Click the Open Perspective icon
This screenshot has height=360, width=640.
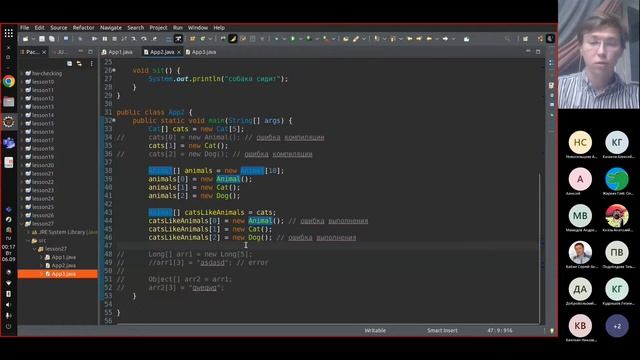tap(525, 39)
